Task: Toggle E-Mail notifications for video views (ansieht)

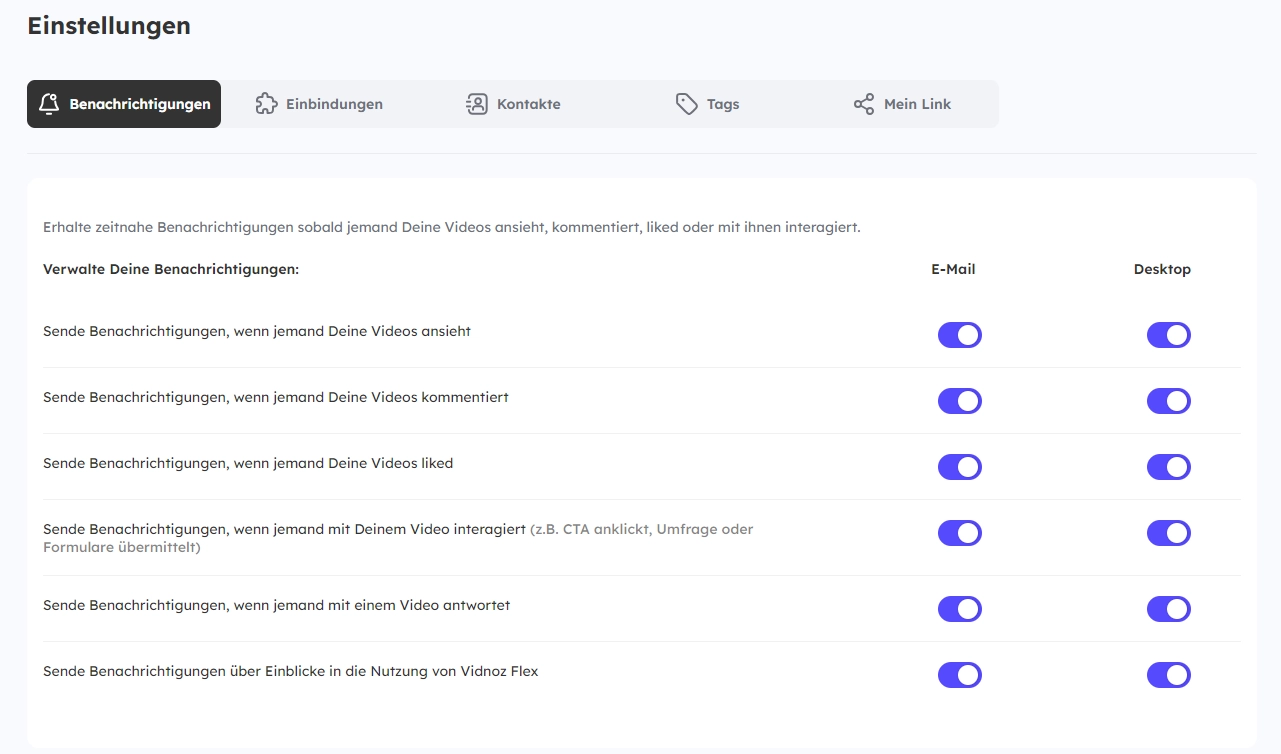Action: pos(960,335)
